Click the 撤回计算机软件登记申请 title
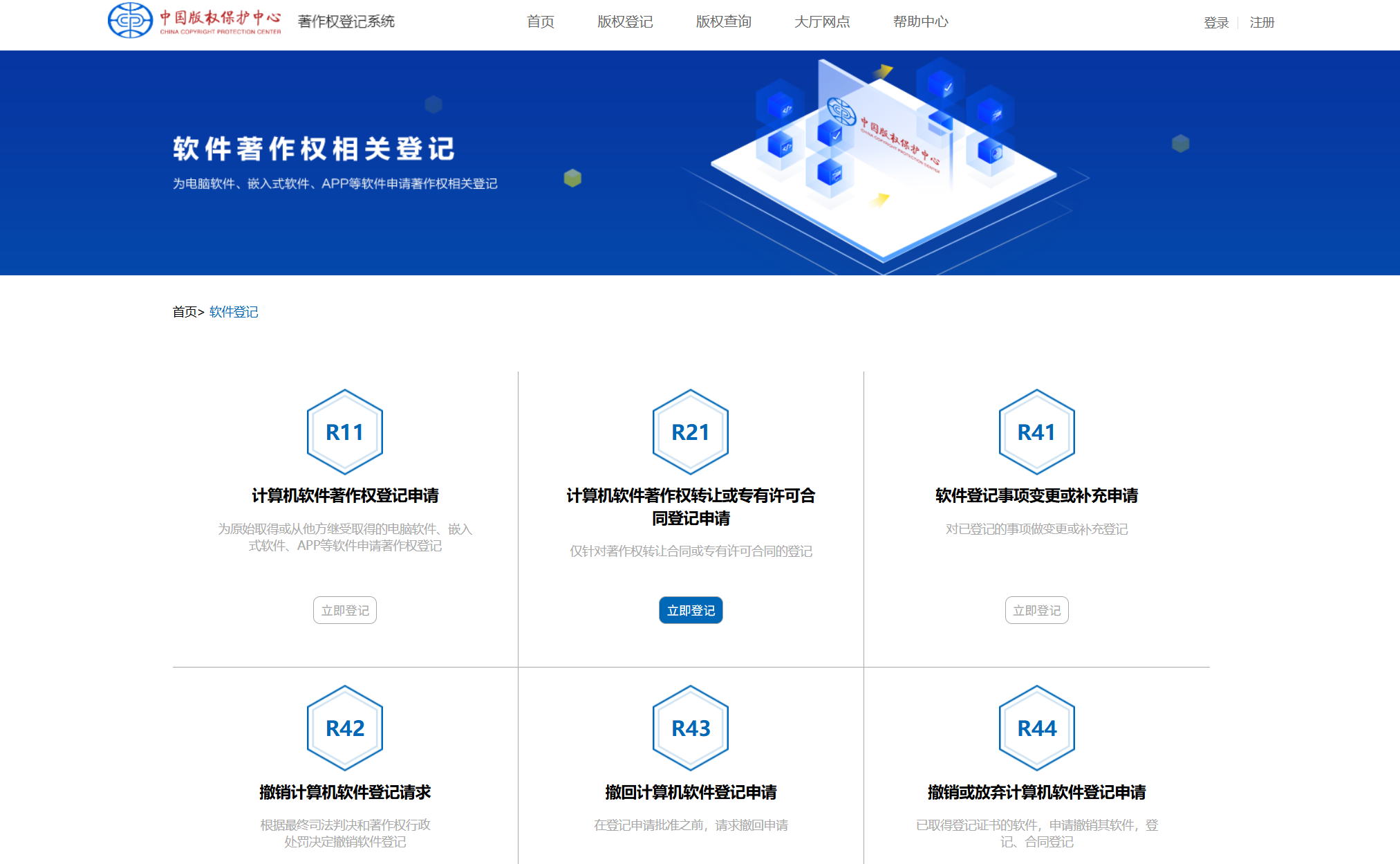Viewport: 1400px width, 864px height. 690,792
